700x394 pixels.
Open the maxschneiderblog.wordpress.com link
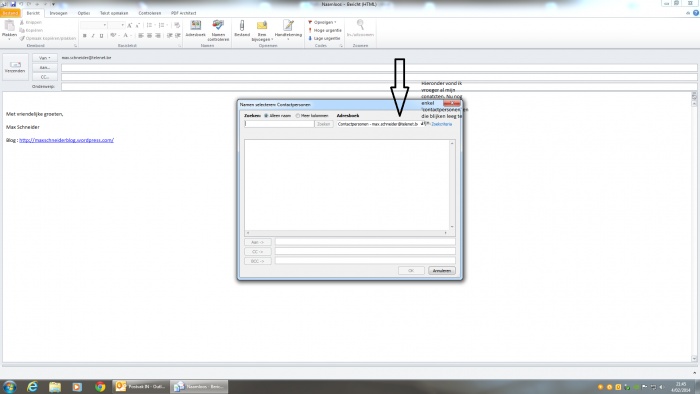point(66,140)
